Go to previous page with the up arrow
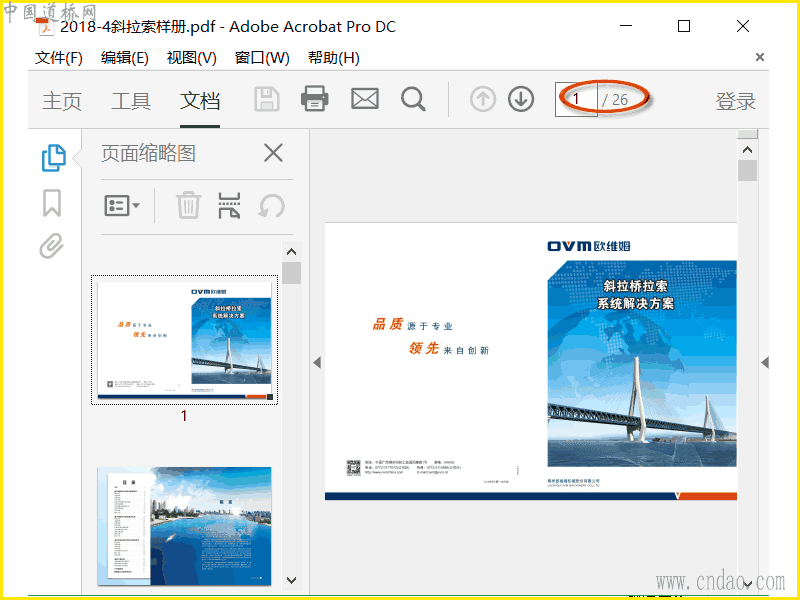The image size is (800, 600). pyautogui.click(x=483, y=99)
